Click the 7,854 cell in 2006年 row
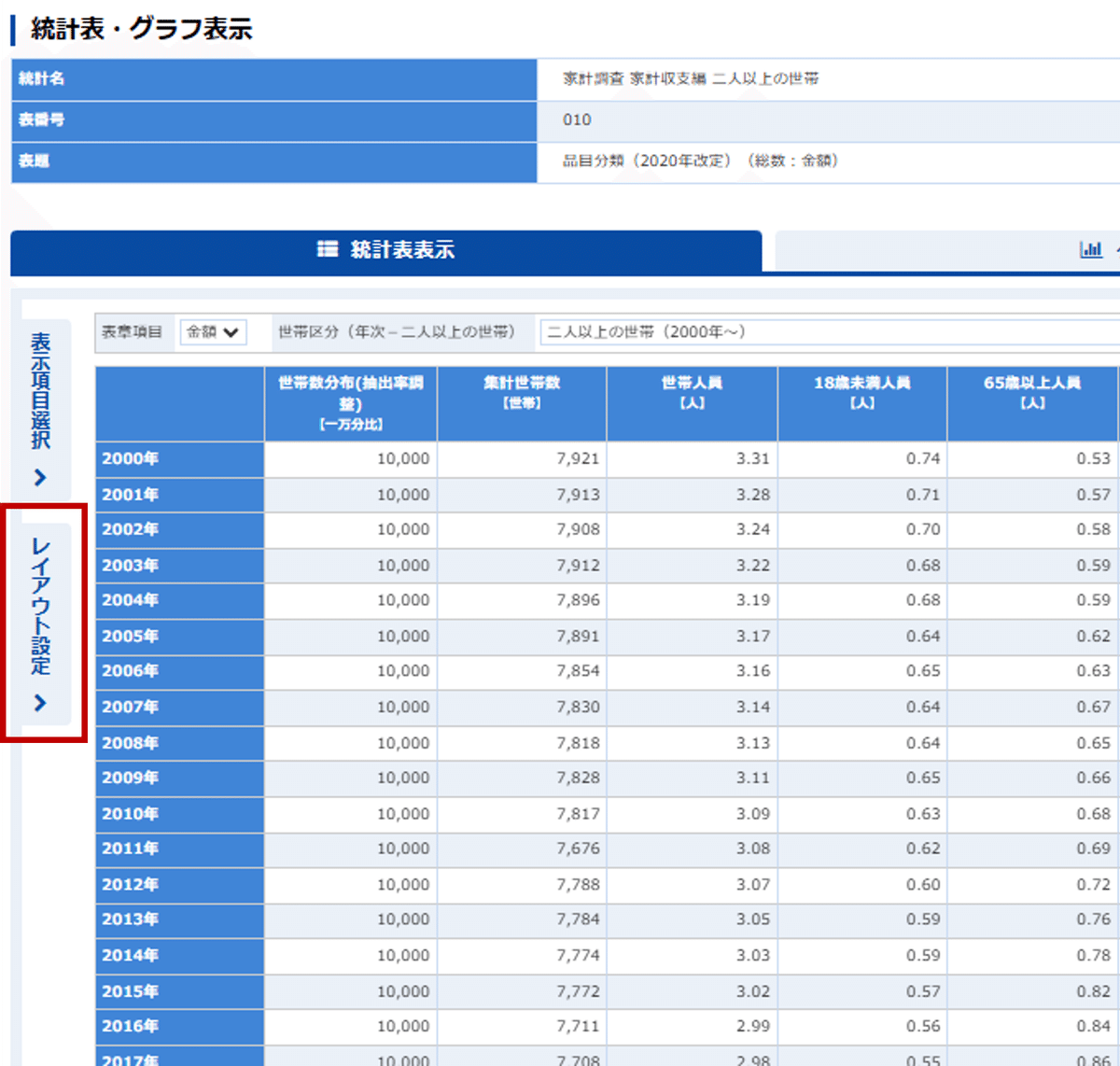 pos(522,672)
